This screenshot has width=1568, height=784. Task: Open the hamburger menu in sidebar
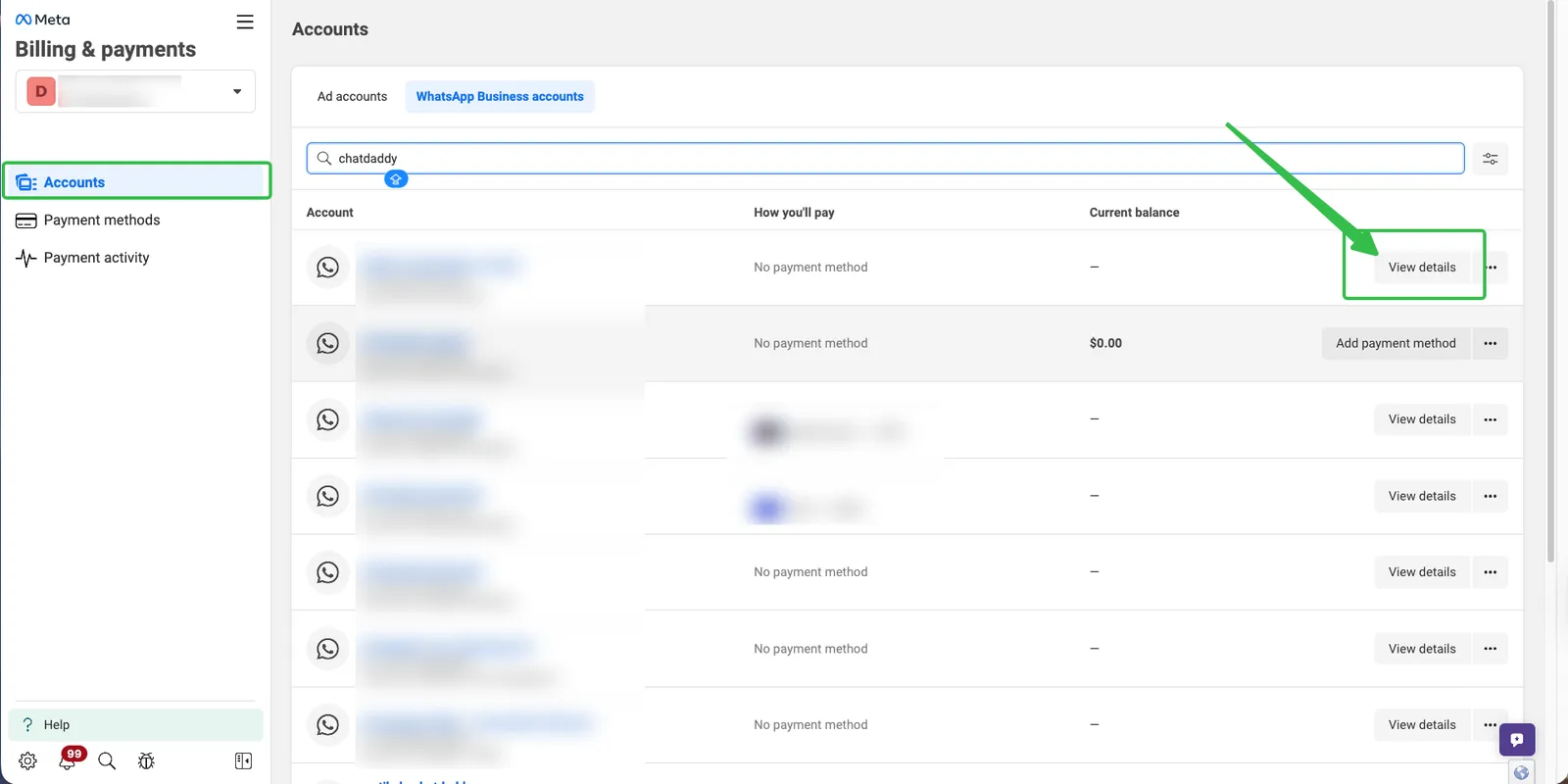click(x=245, y=22)
